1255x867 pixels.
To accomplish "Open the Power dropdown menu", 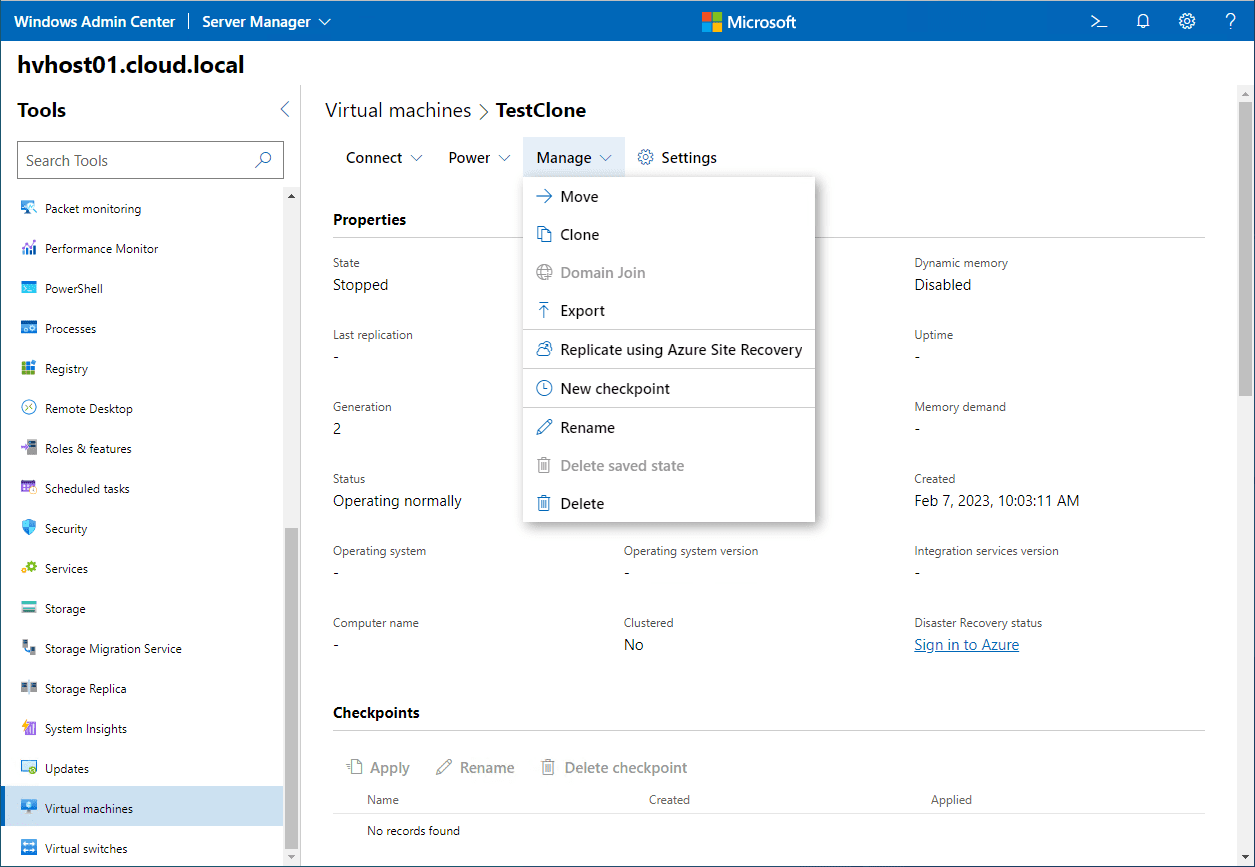I will click(479, 158).
